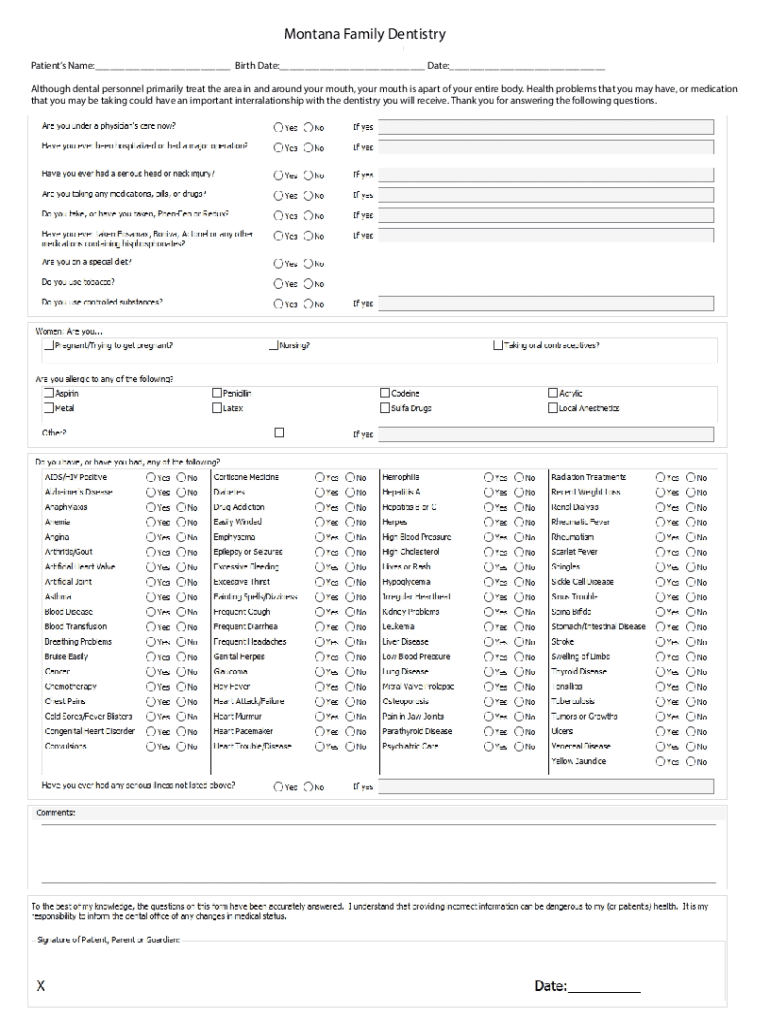Select Yes for Asthma
This screenshot has width=770, height=1024.
[x=151, y=597]
